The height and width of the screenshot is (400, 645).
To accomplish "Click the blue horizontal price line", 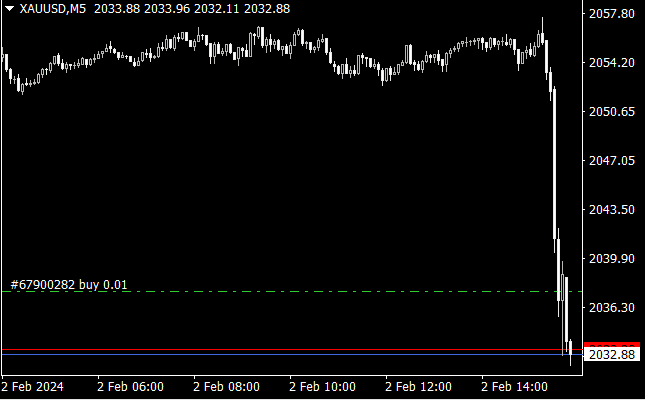I will pos(292,354).
